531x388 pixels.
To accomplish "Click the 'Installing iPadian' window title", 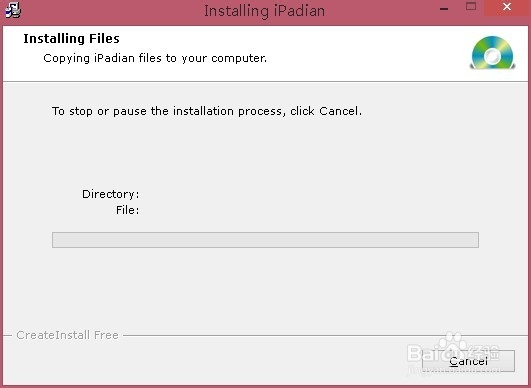I will [264, 11].
